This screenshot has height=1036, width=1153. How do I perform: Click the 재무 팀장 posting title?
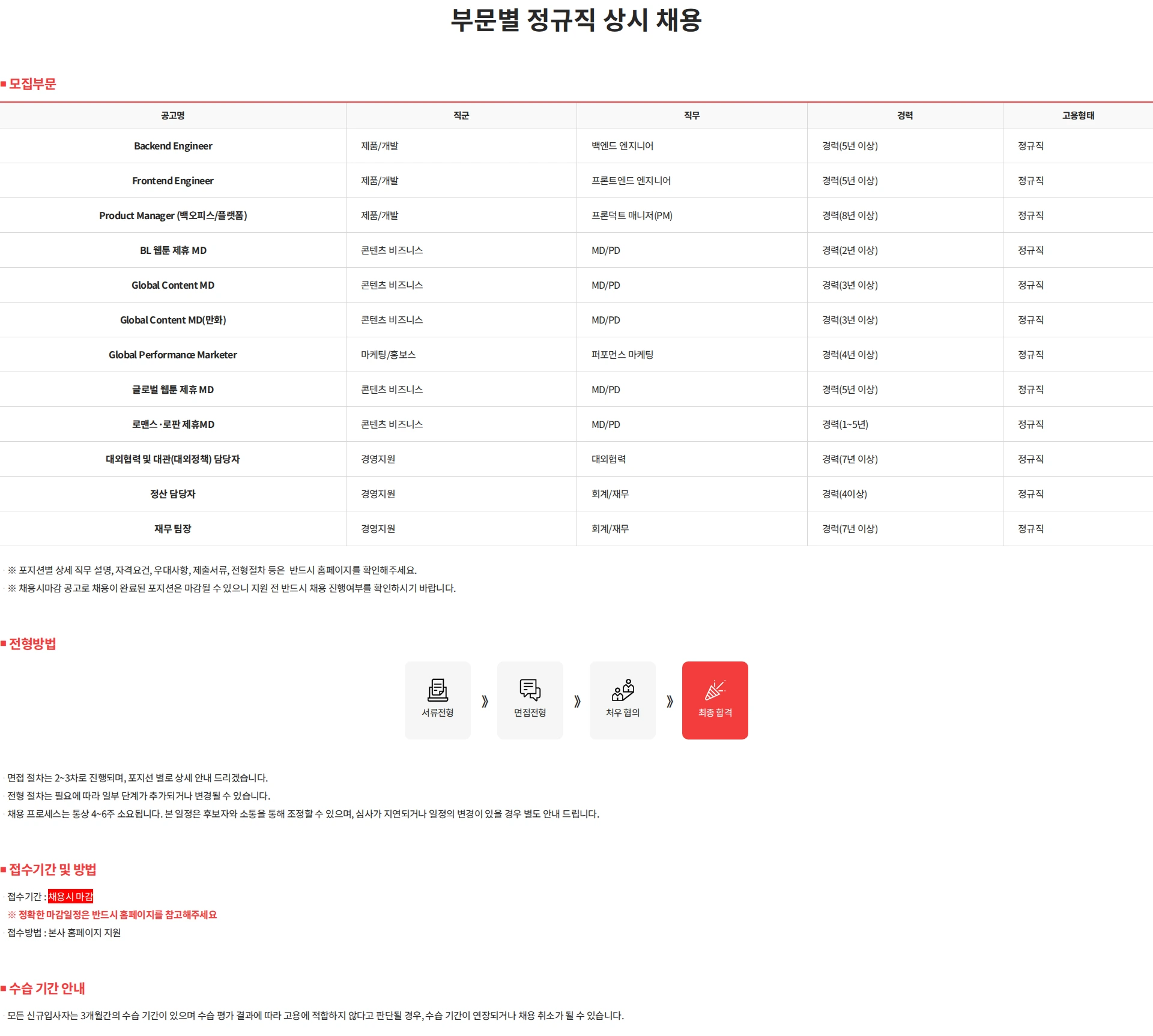tap(173, 529)
